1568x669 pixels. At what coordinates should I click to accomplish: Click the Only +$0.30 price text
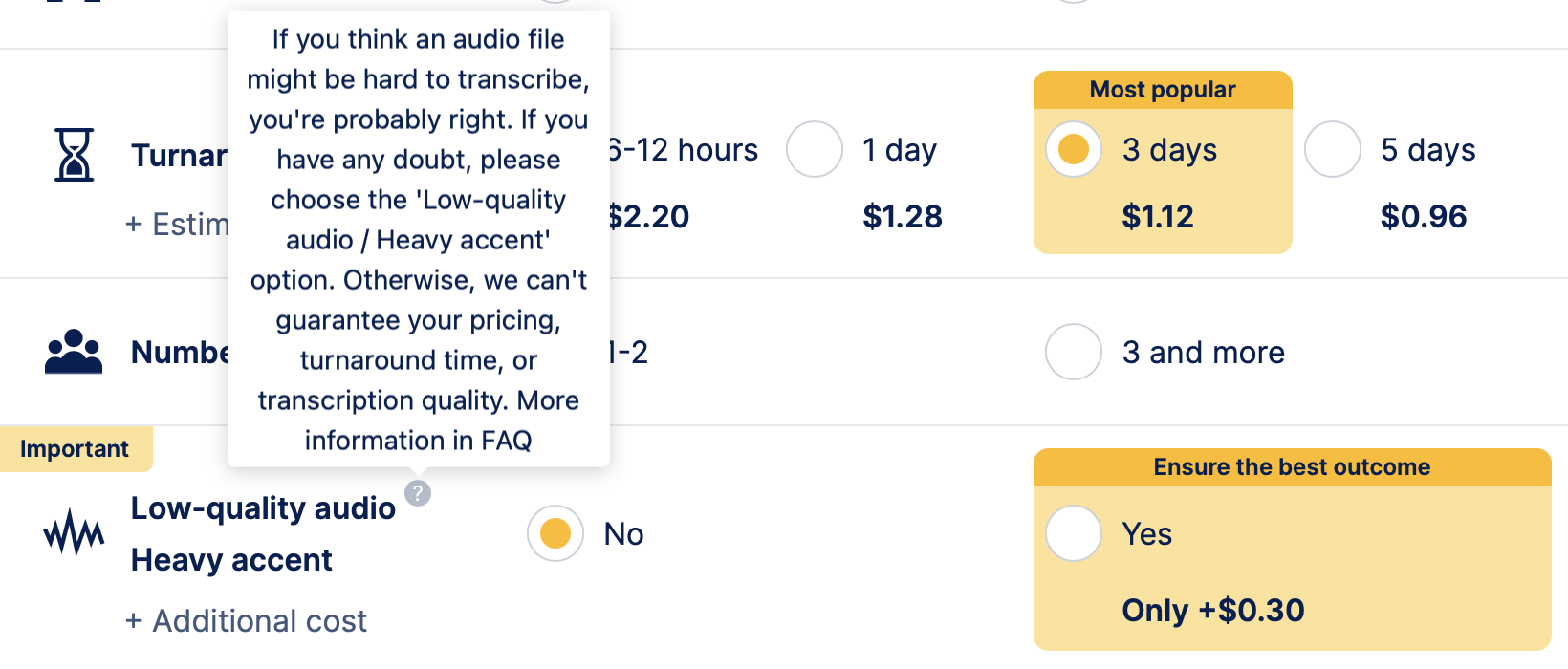pos(1213,611)
